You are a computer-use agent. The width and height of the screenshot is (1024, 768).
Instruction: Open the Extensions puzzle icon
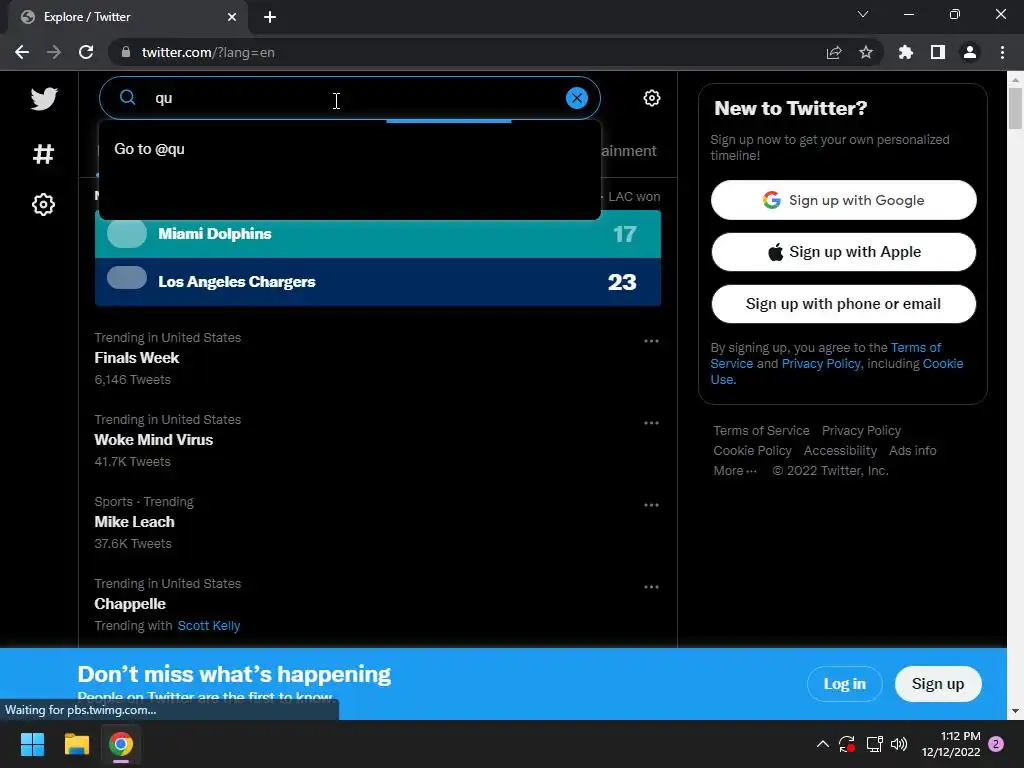(x=905, y=52)
